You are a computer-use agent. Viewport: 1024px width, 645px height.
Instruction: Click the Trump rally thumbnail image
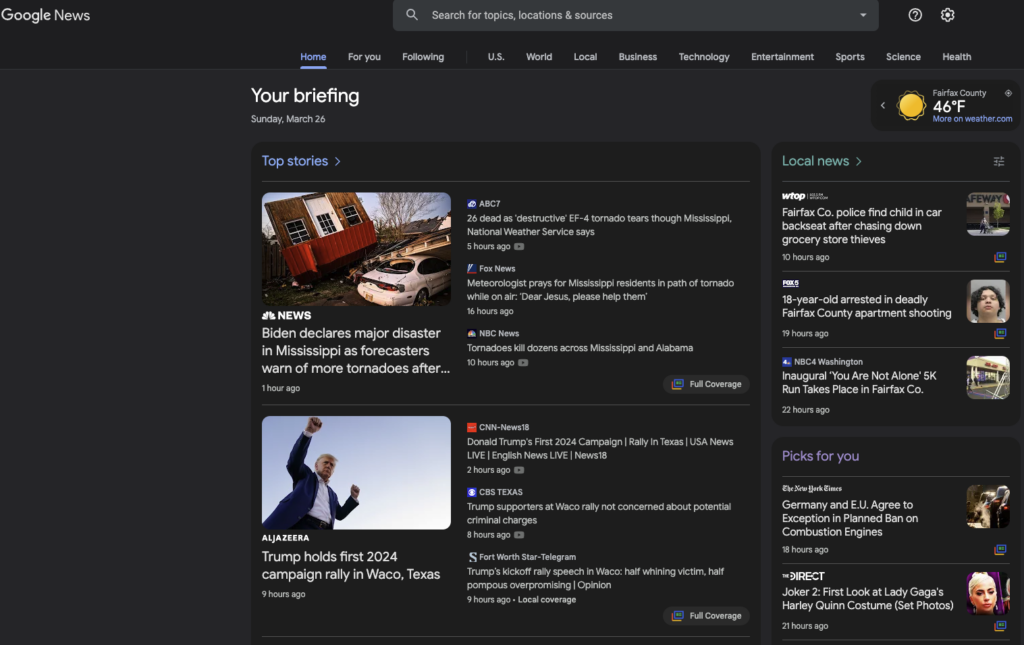(356, 472)
